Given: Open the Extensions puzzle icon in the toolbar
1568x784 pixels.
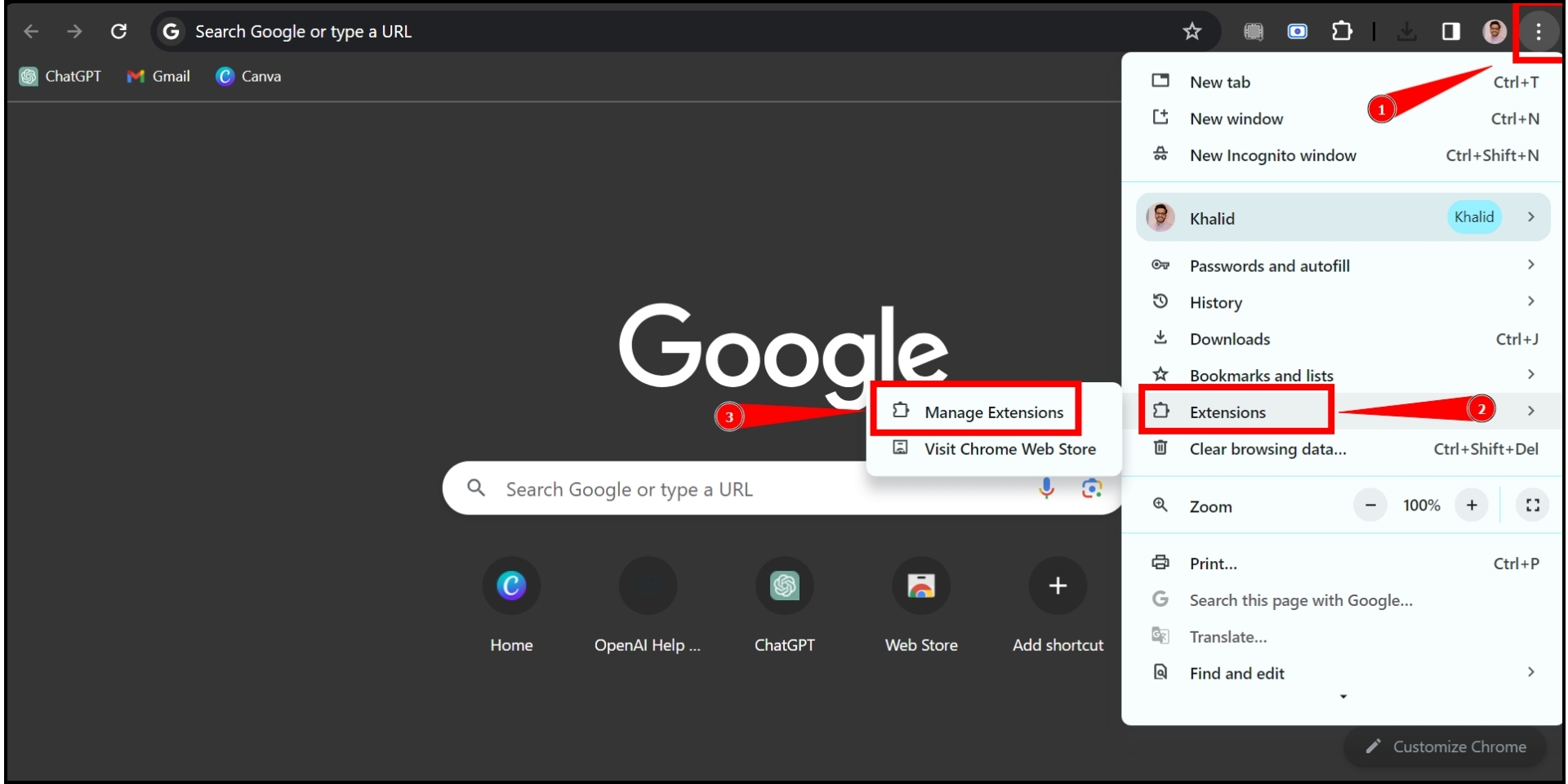Looking at the screenshot, I should click(1342, 31).
